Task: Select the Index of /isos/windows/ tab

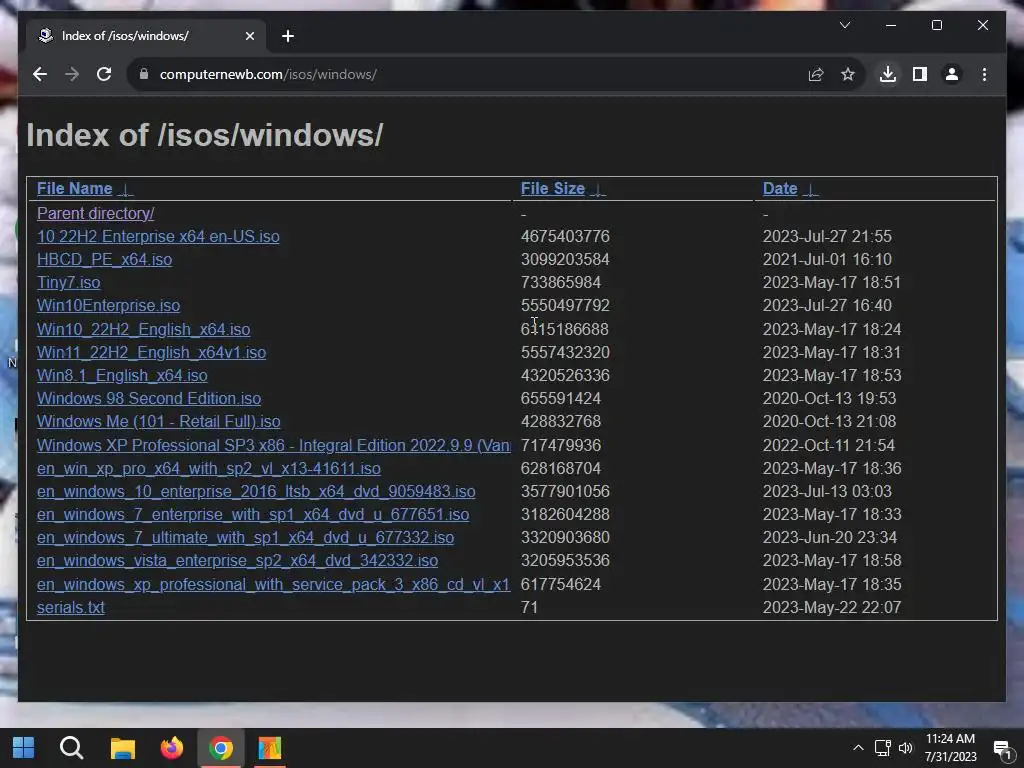Action: 146,36
